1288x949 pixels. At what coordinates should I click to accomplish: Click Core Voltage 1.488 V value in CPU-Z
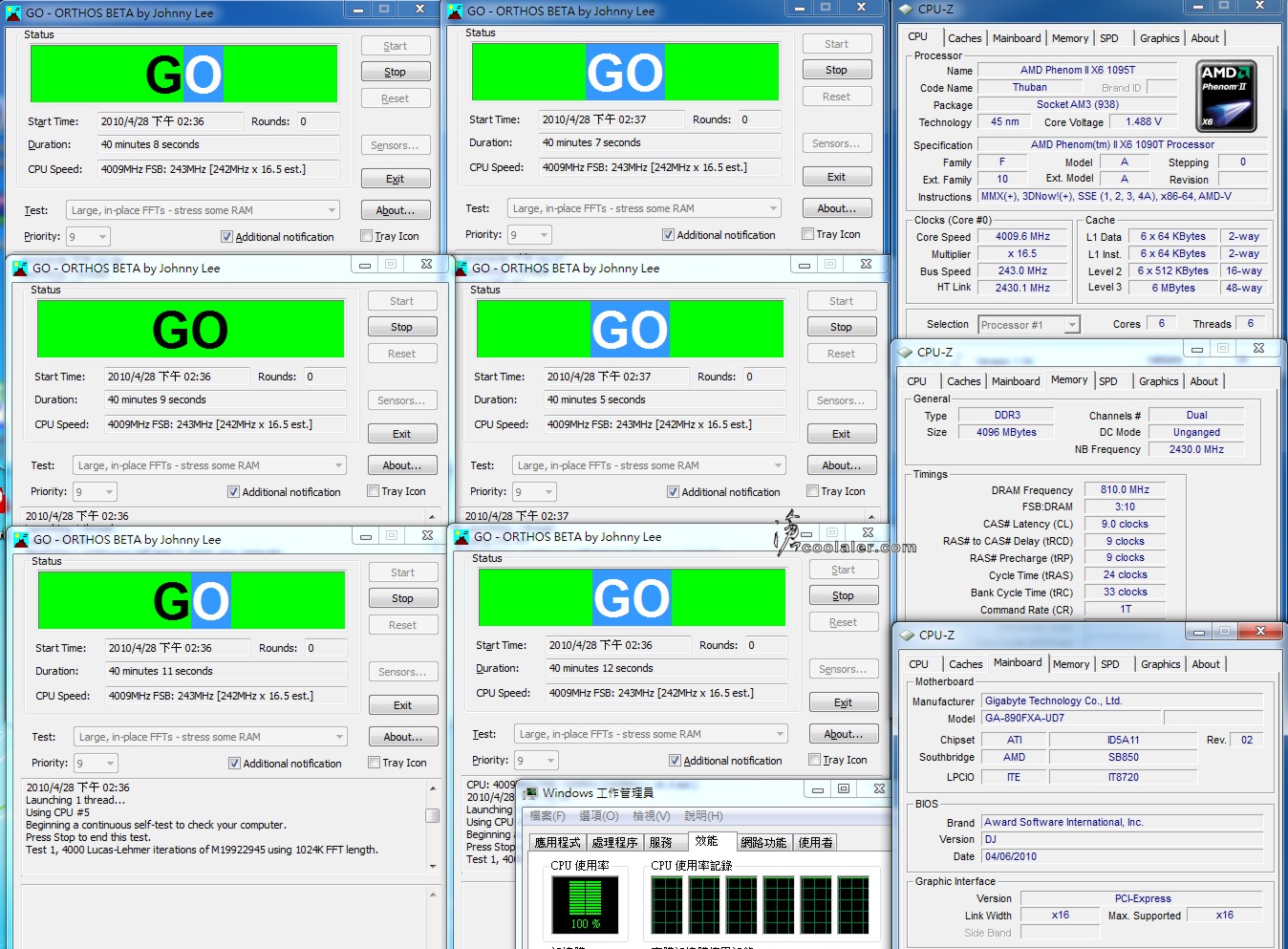(x=1144, y=121)
